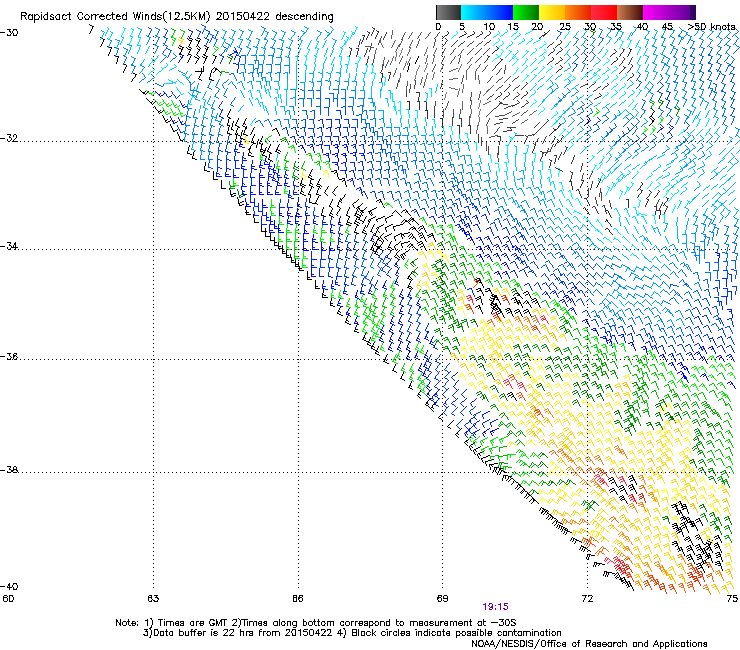Click the longitude label '60'
This screenshot has width=740, height=650.
pos(8,599)
